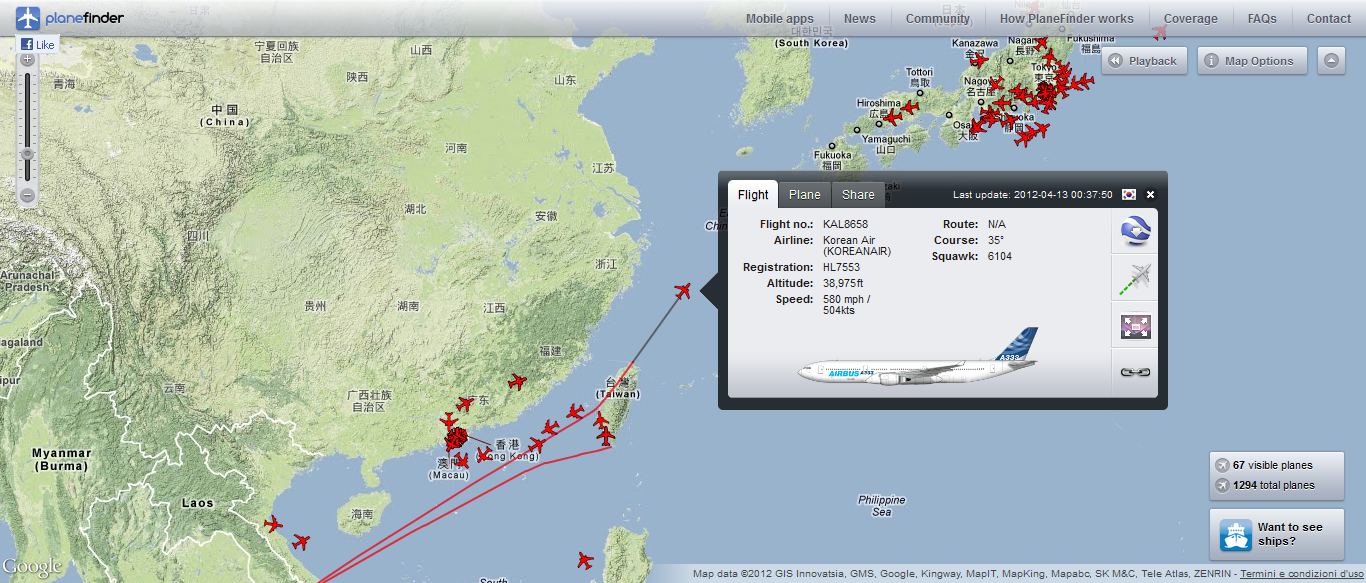Click the Want to see ships button
The width and height of the screenshot is (1366, 583).
coord(1277,535)
